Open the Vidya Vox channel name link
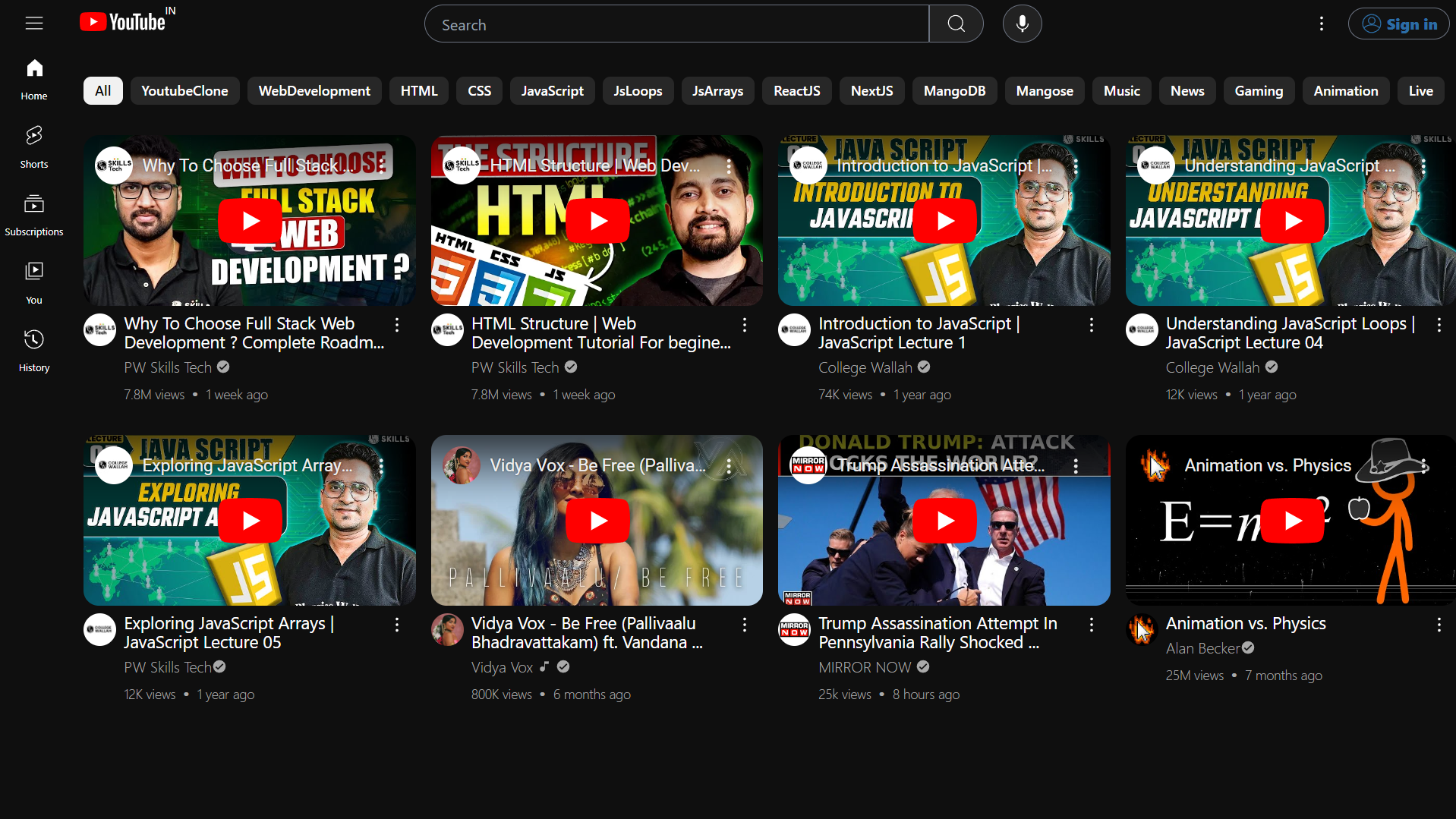The height and width of the screenshot is (819, 1456). [x=502, y=667]
